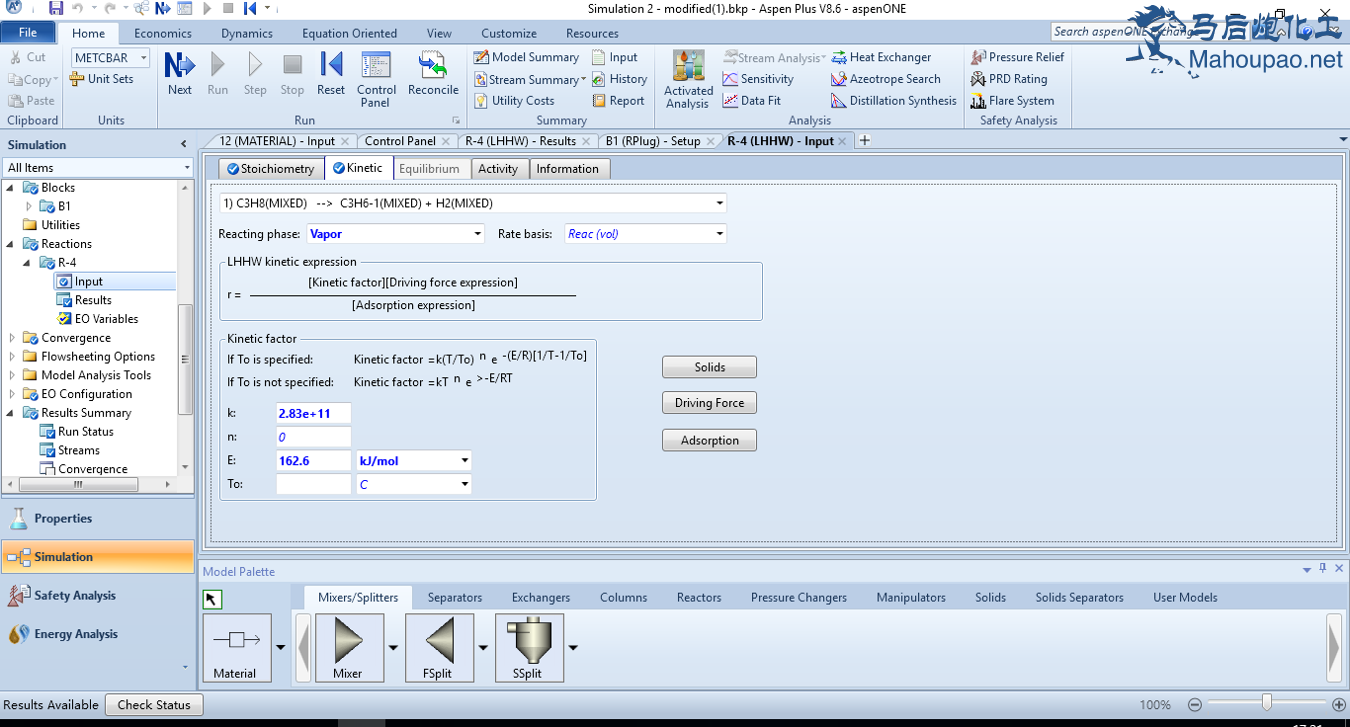Open the Input summary
Screen dimensions: 1350x727
tap(614, 57)
